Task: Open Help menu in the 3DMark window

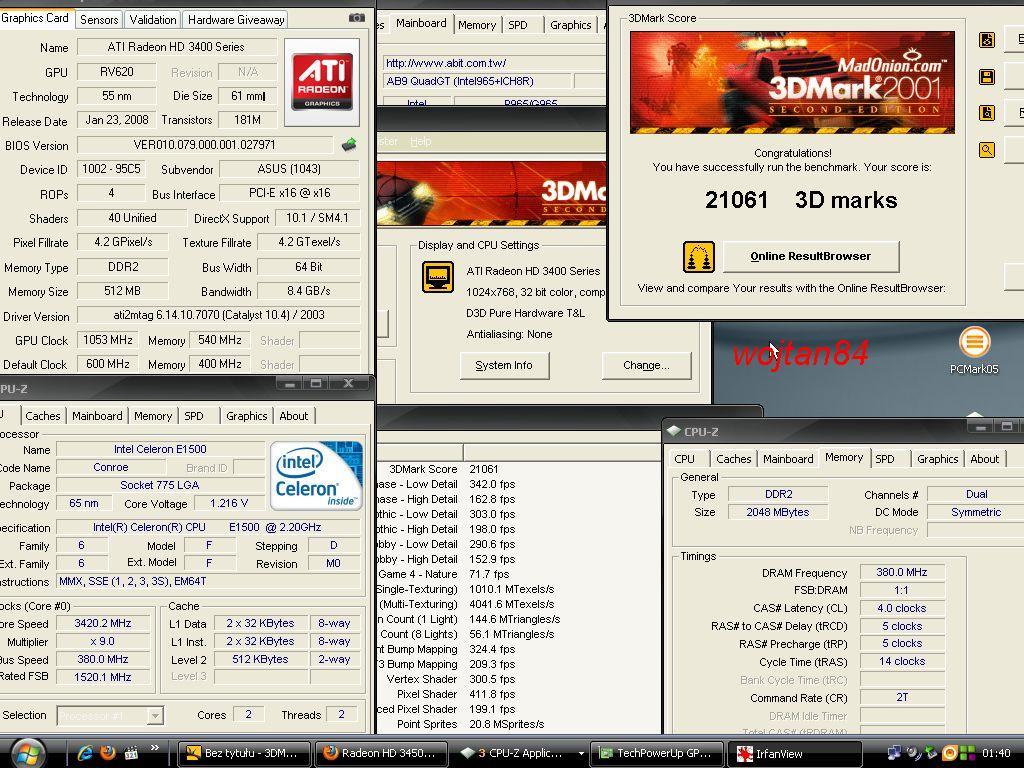Action: point(421,141)
